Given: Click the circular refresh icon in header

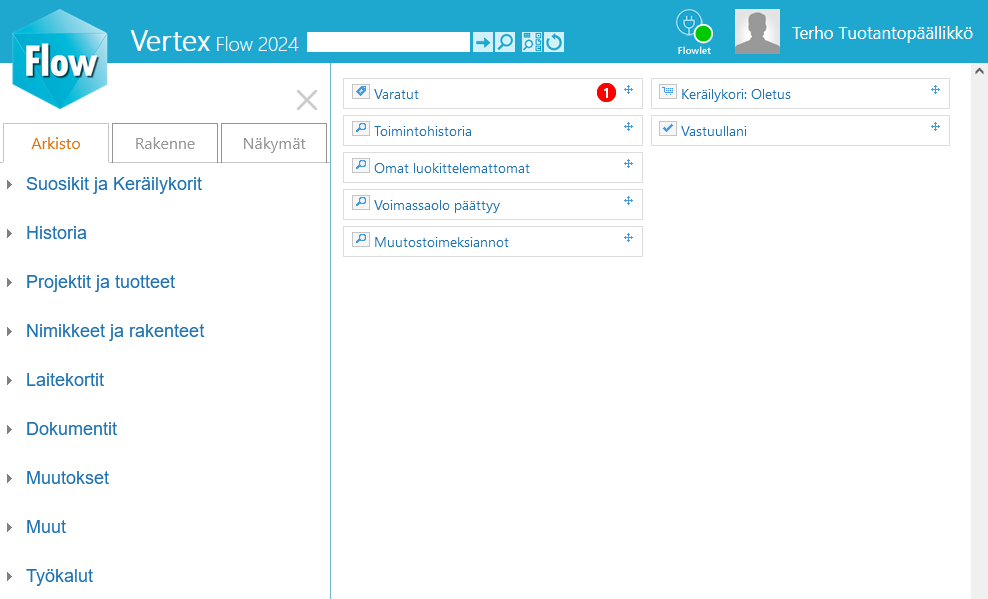Looking at the screenshot, I should (554, 42).
